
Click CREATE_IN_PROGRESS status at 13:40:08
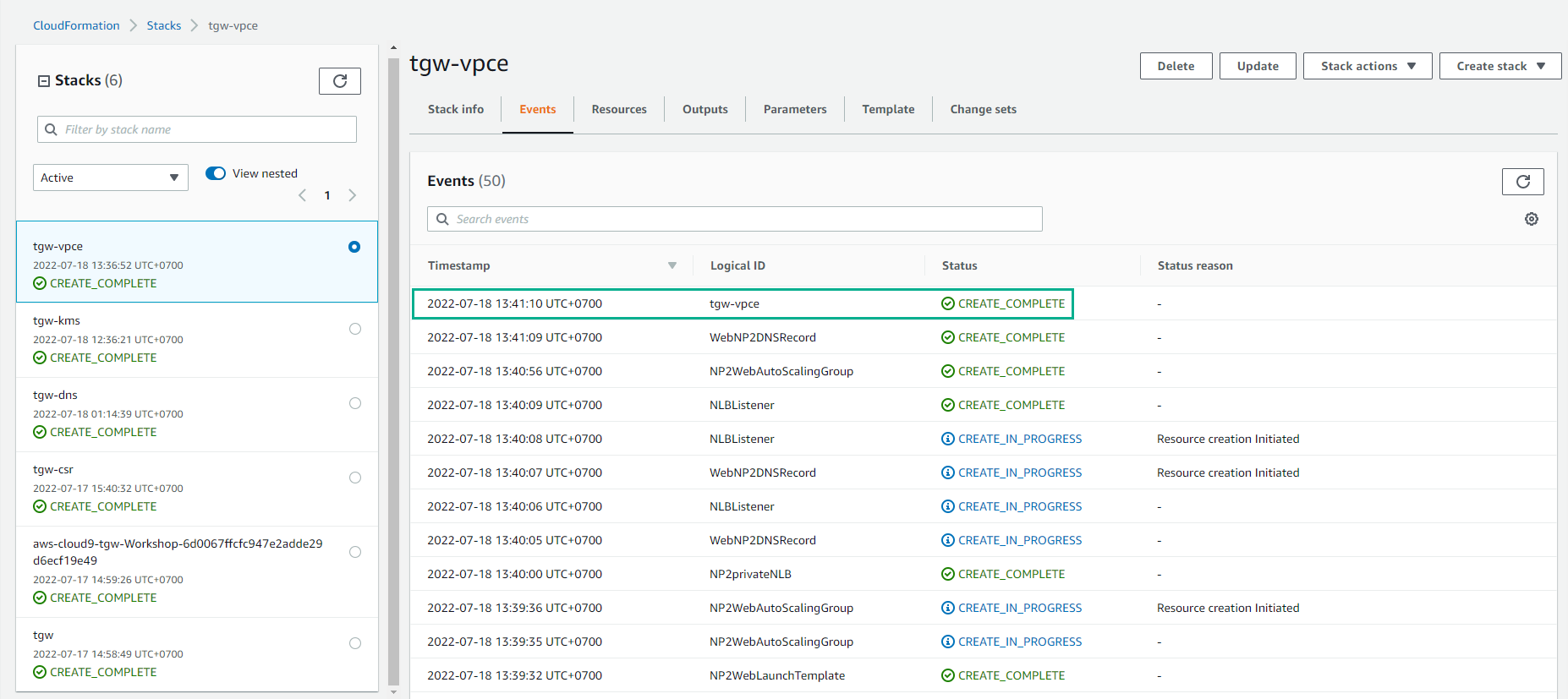pos(1012,439)
